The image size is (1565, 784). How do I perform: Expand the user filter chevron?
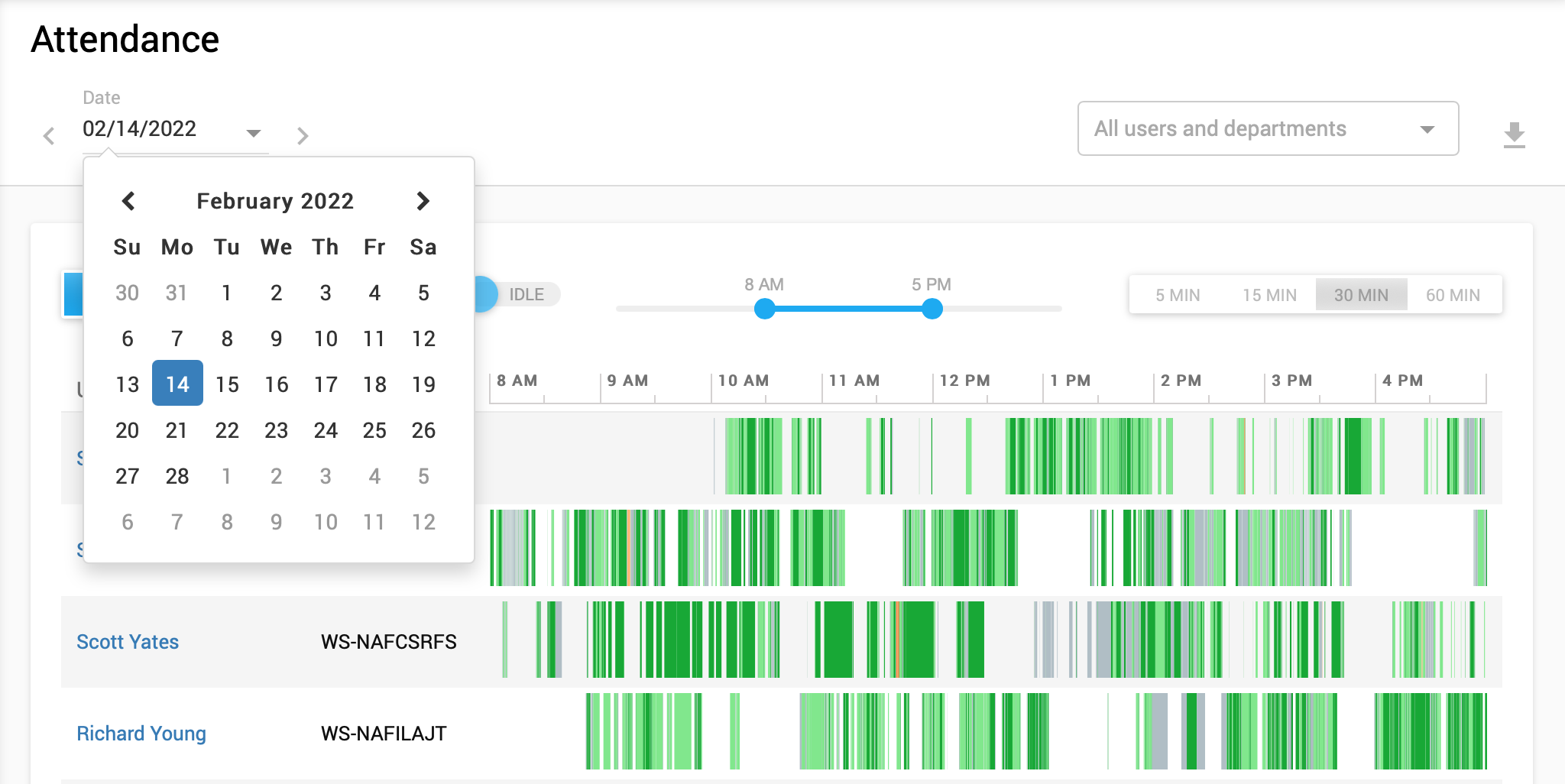1427,128
